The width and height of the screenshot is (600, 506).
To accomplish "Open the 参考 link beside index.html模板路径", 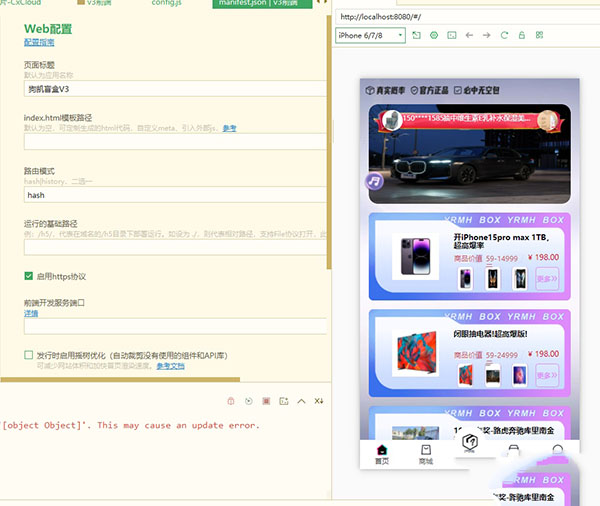I will (x=230, y=128).
